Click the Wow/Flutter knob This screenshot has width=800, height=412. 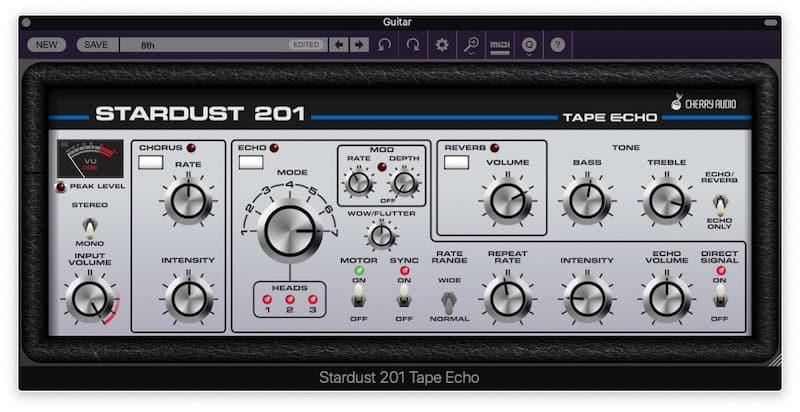point(381,236)
